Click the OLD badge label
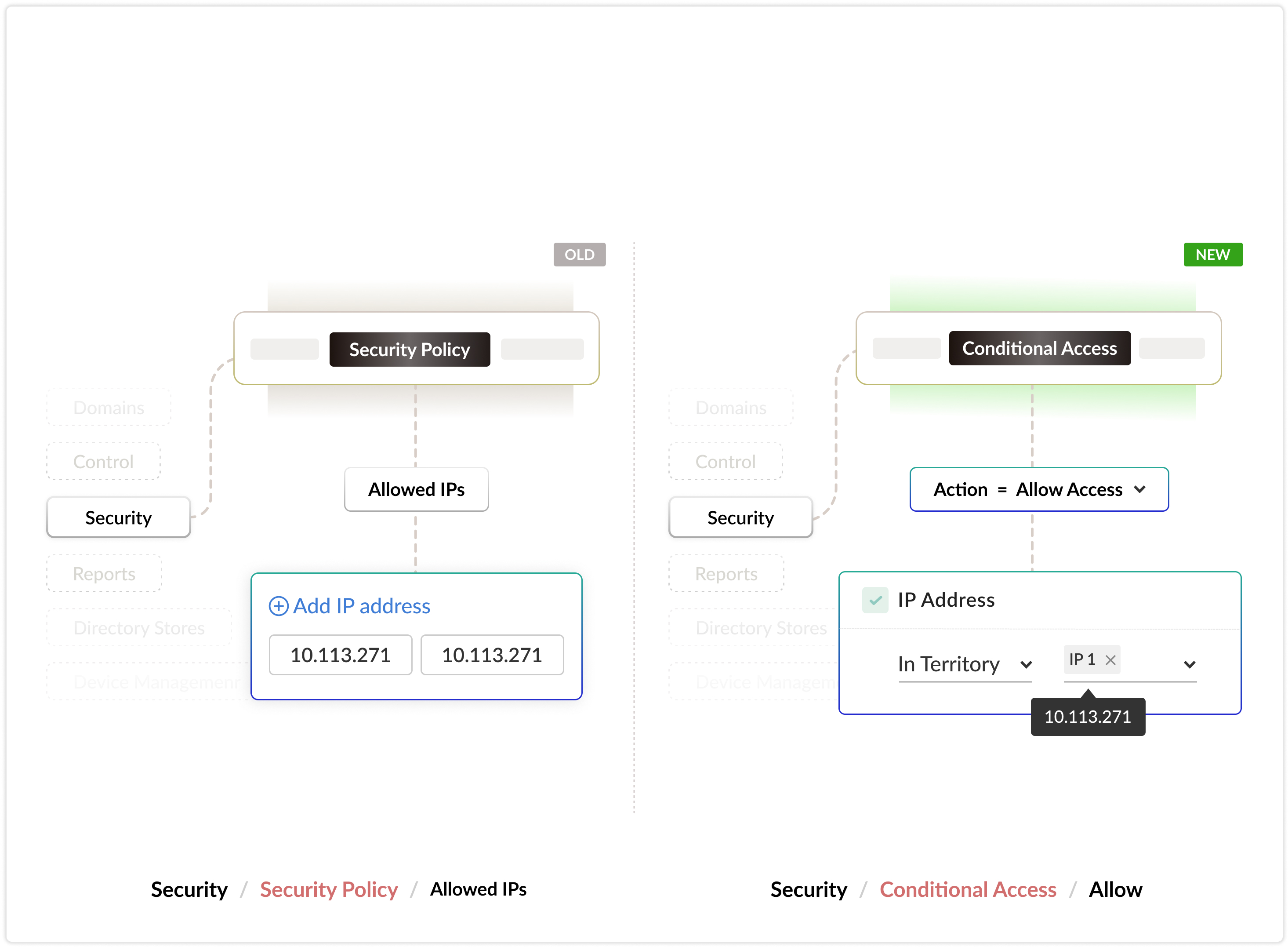 coord(579,255)
